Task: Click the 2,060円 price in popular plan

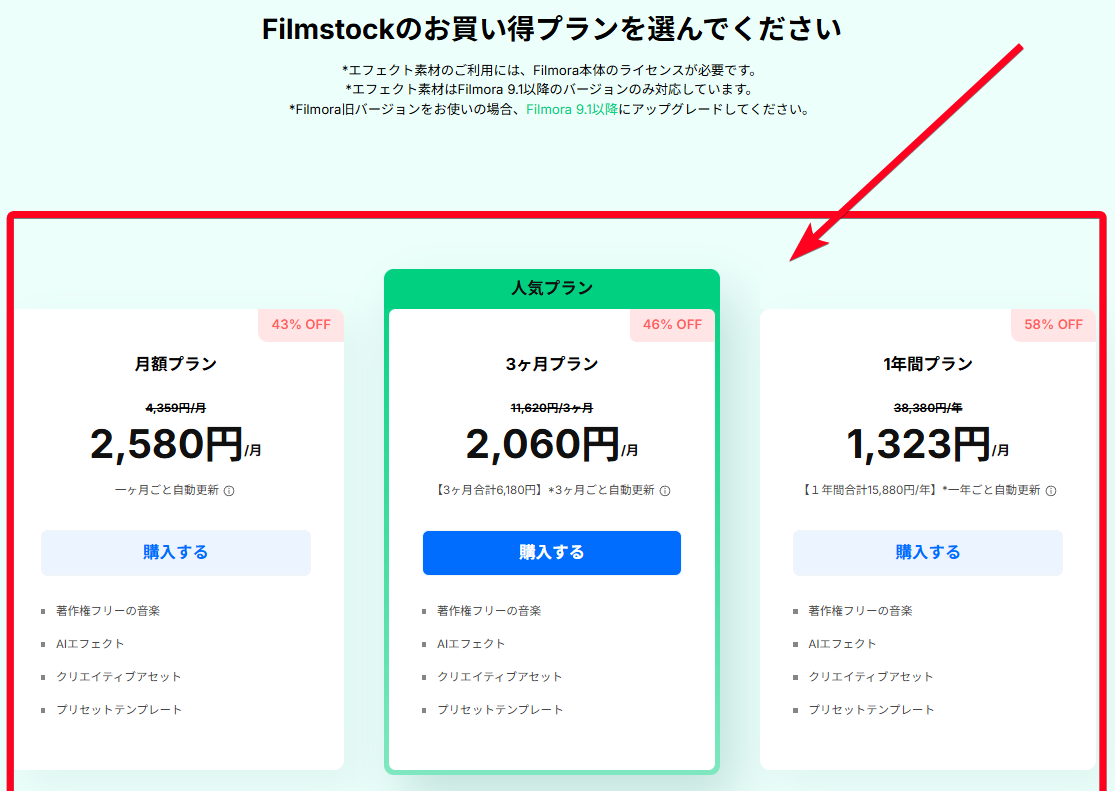Action: pyautogui.click(x=543, y=445)
